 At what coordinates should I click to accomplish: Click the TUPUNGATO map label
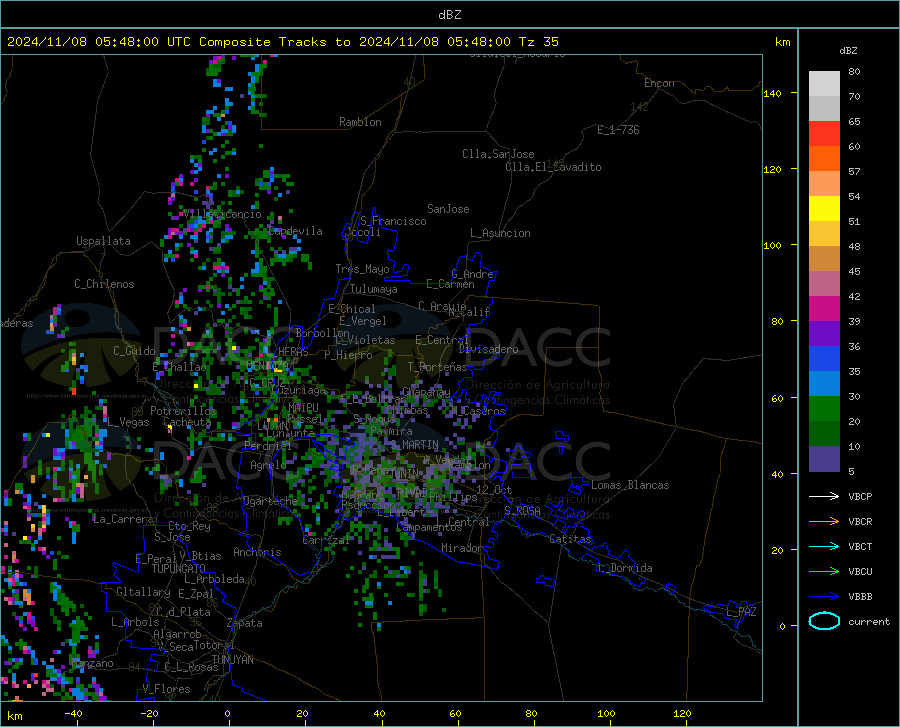coord(179,569)
